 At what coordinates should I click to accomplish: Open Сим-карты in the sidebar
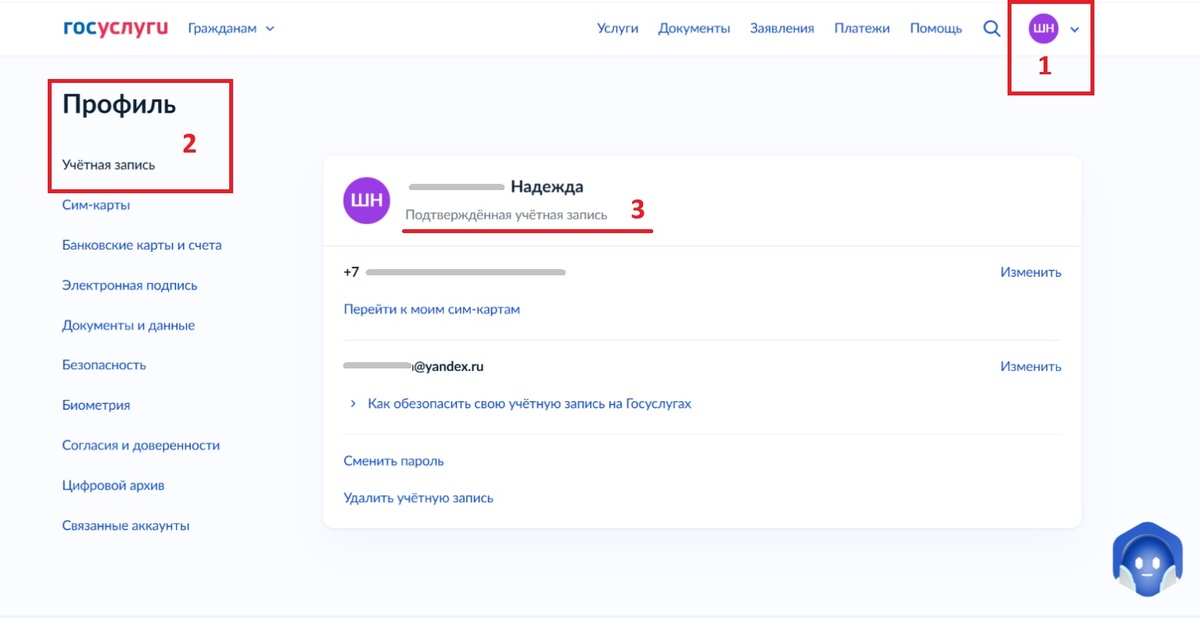pos(95,204)
